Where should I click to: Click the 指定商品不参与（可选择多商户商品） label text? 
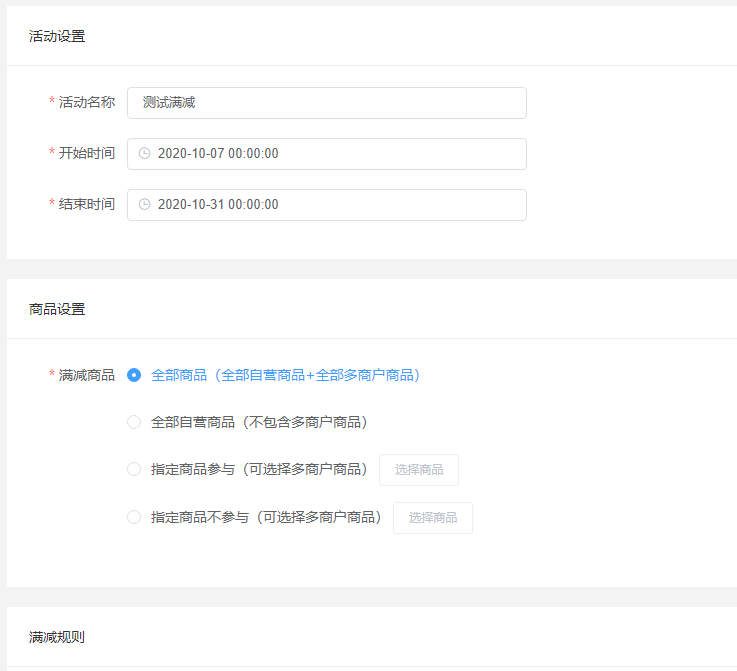coord(267,517)
